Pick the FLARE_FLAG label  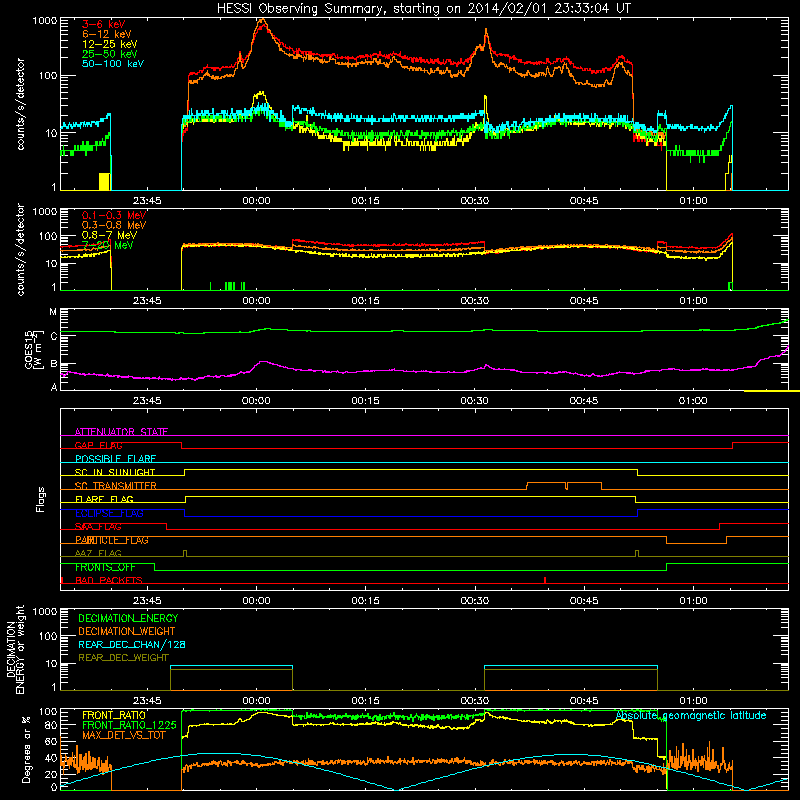coord(104,499)
